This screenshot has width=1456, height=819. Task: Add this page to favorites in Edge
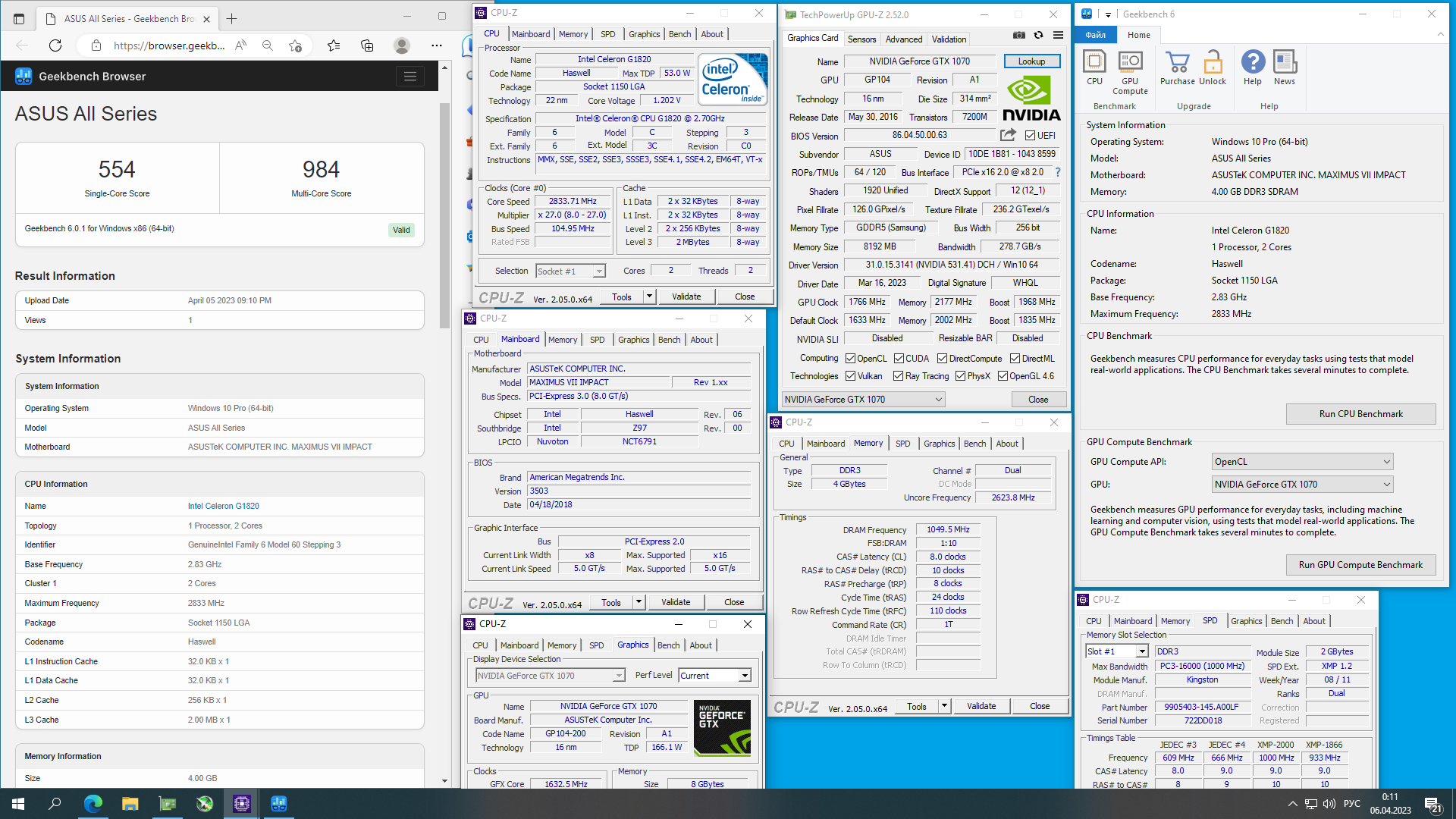point(296,45)
